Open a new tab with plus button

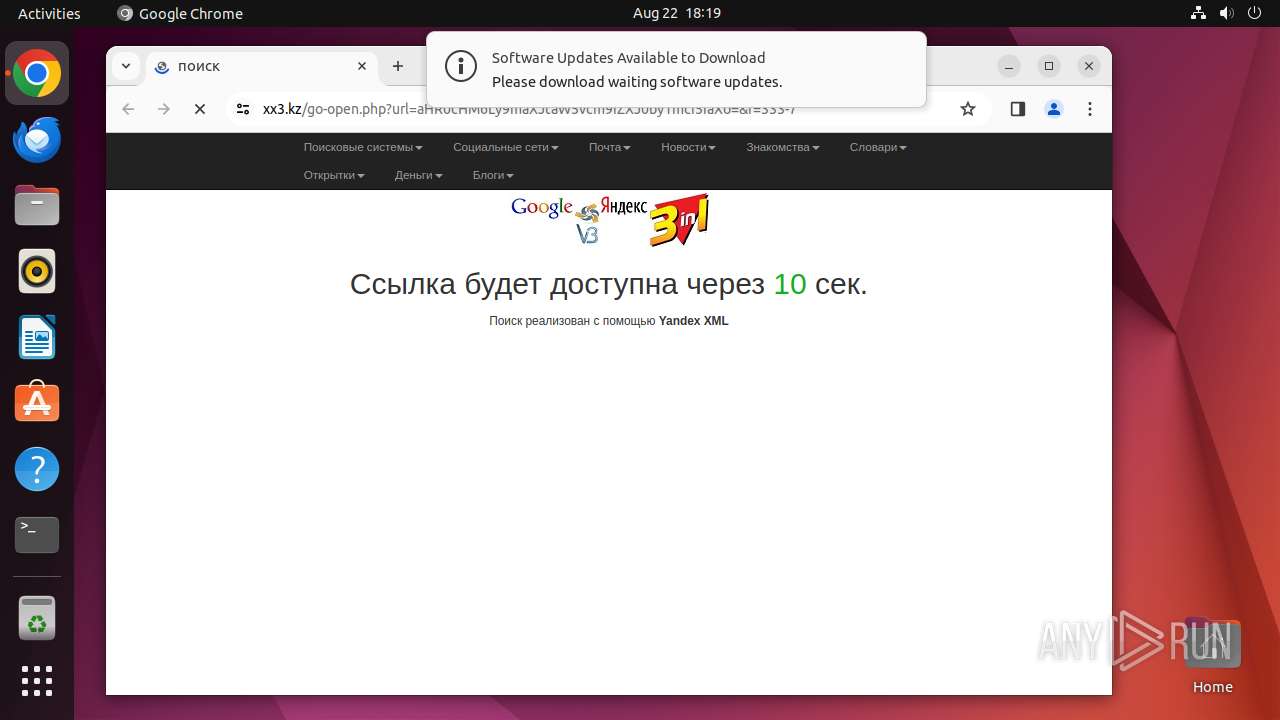click(x=398, y=66)
